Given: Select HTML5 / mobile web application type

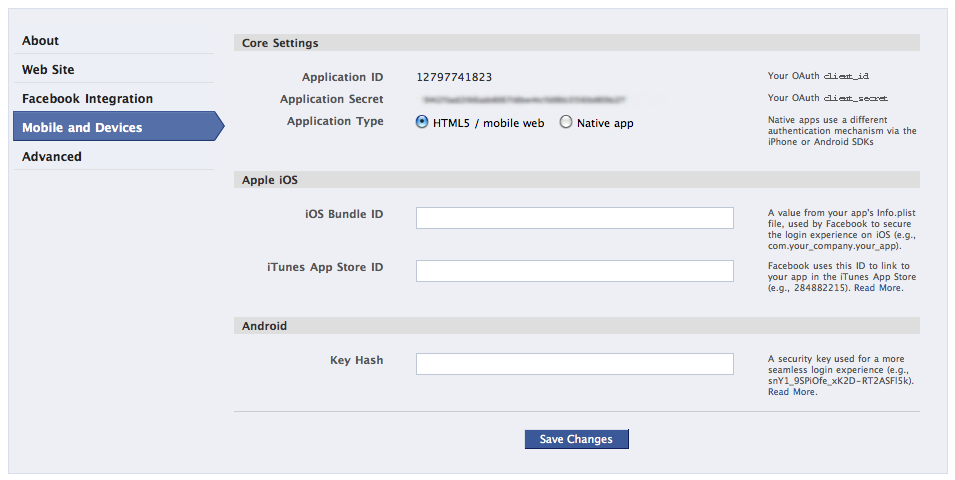Looking at the screenshot, I should point(421,122).
